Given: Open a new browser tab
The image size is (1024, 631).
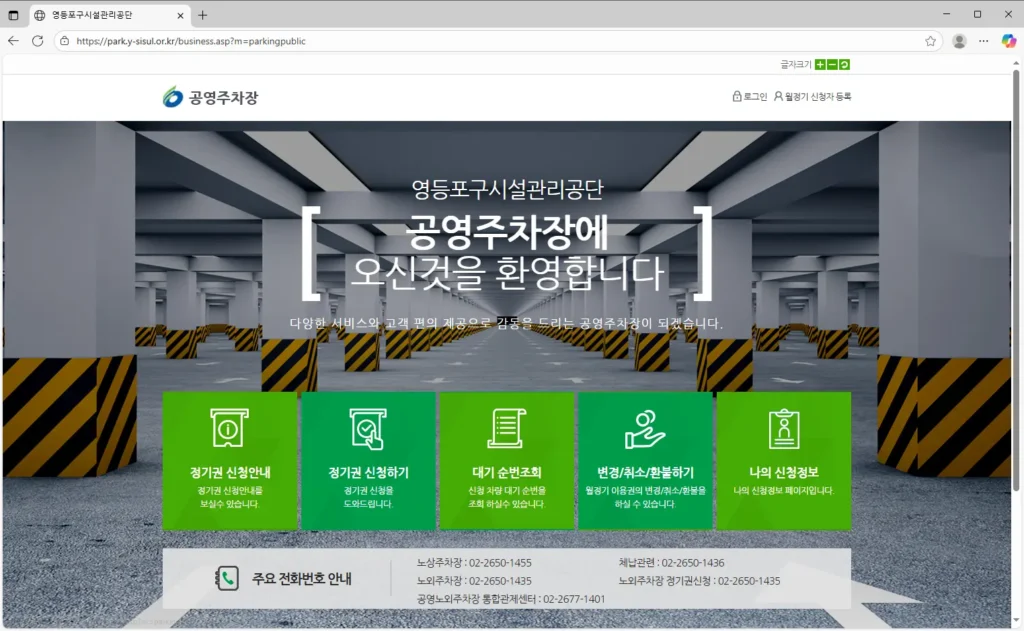Looking at the screenshot, I should click(x=202, y=15).
